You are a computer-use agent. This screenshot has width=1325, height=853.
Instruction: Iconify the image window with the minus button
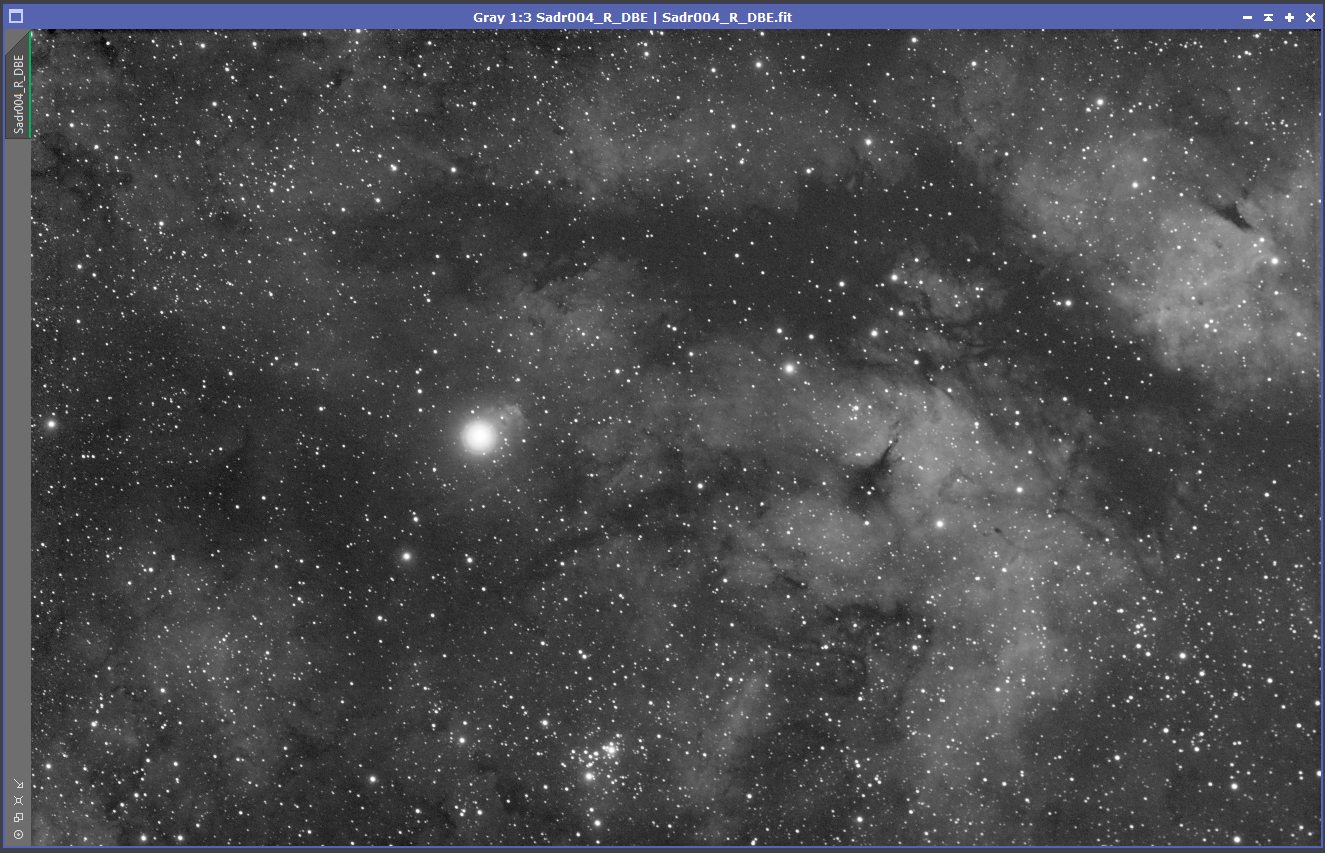coord(1247,17)
